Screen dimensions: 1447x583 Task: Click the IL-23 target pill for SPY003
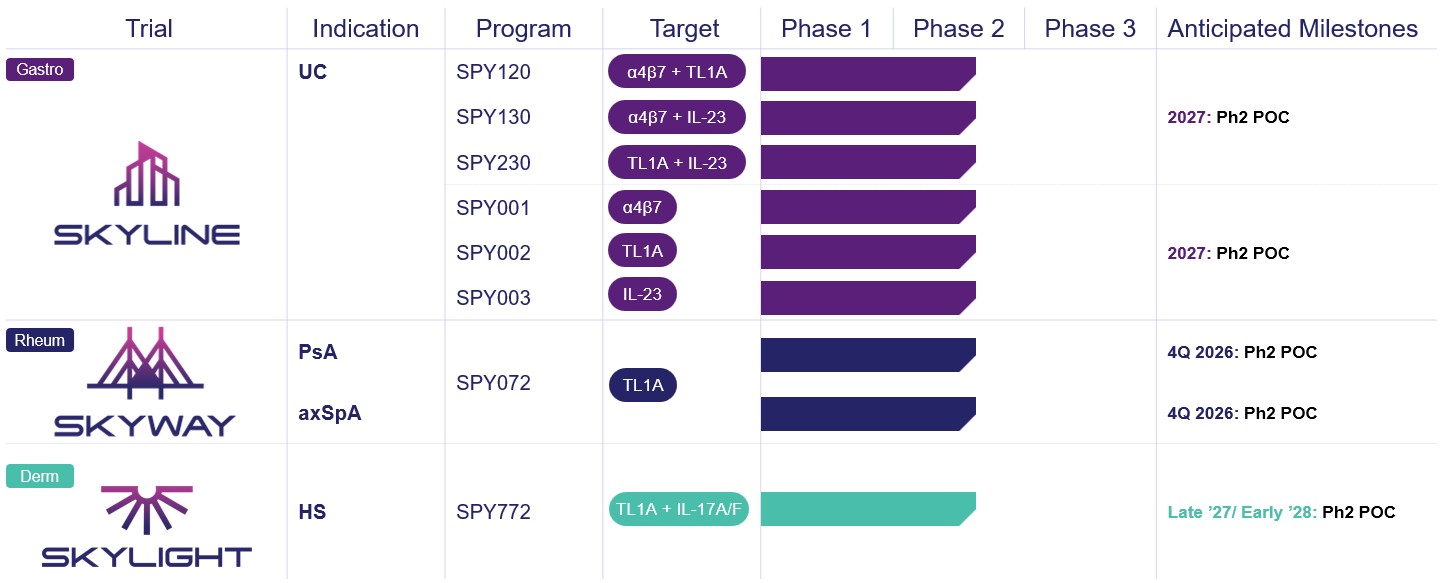(642, 295)
